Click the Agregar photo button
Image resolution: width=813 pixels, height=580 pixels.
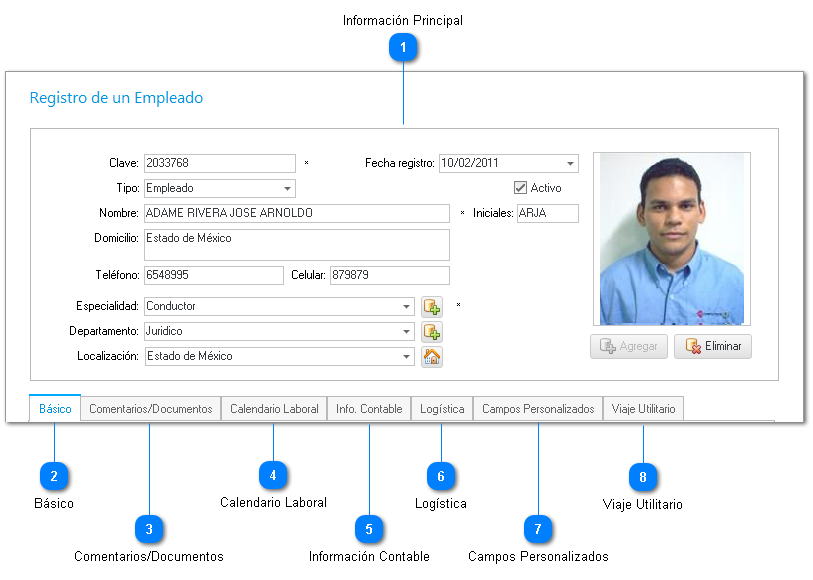[629, 347]
